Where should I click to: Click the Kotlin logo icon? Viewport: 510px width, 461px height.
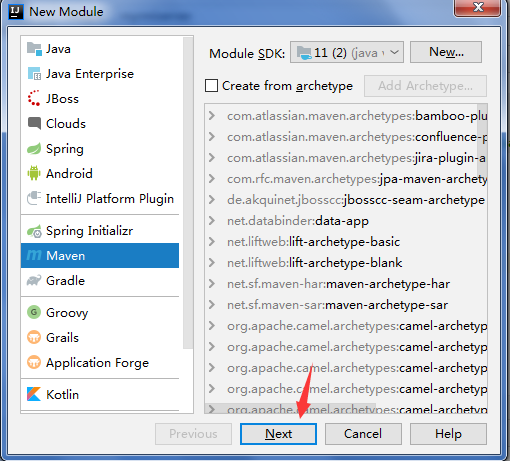34,394
